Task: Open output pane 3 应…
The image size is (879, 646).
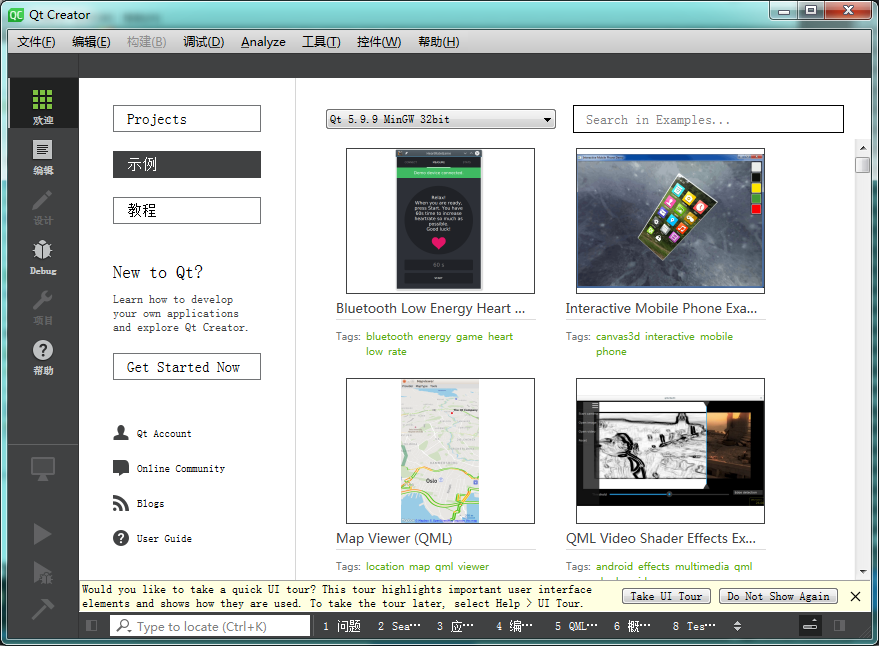Action: click(455, 626)
